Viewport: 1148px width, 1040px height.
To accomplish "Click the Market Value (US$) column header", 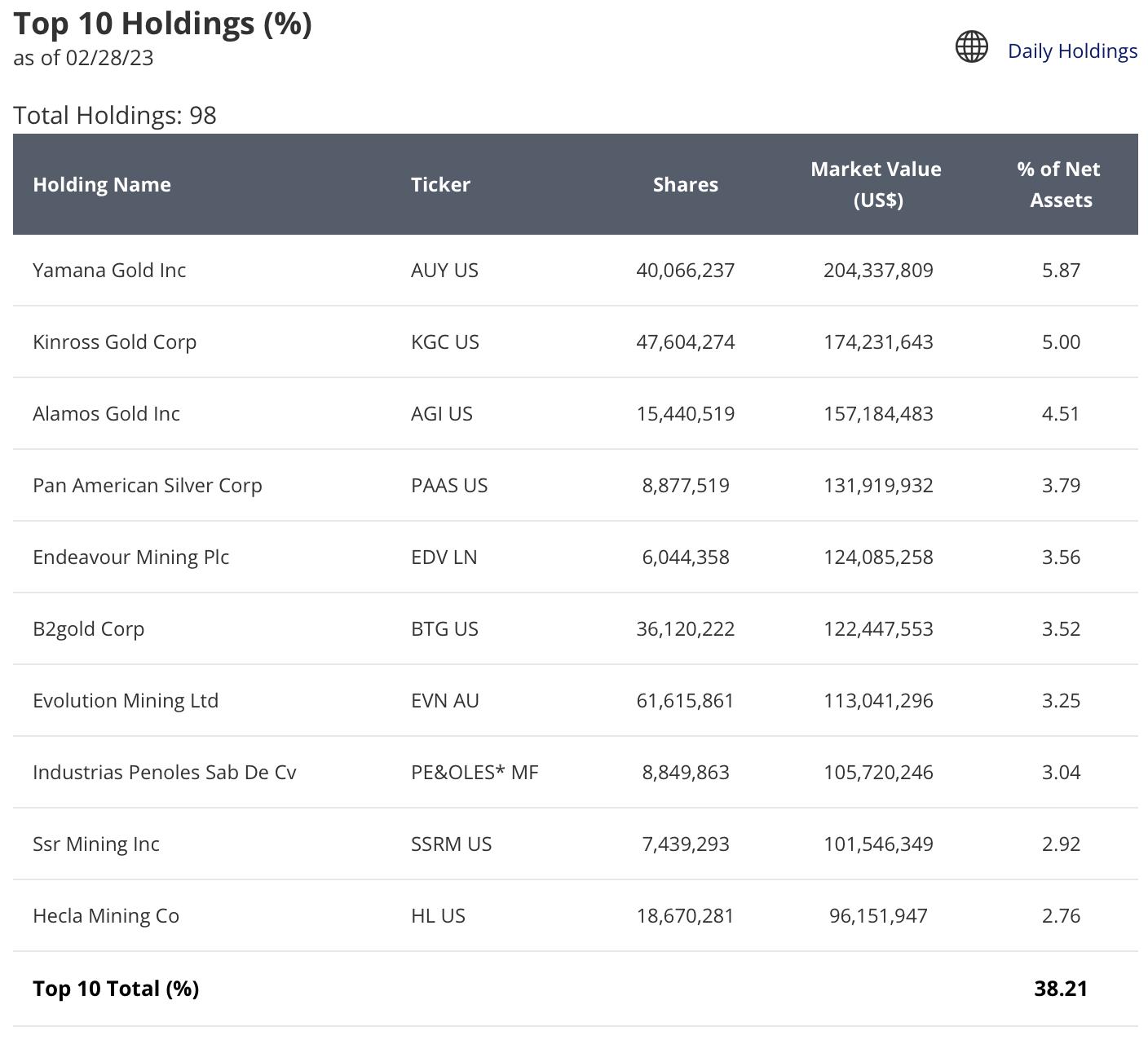I will coord(876,184).
